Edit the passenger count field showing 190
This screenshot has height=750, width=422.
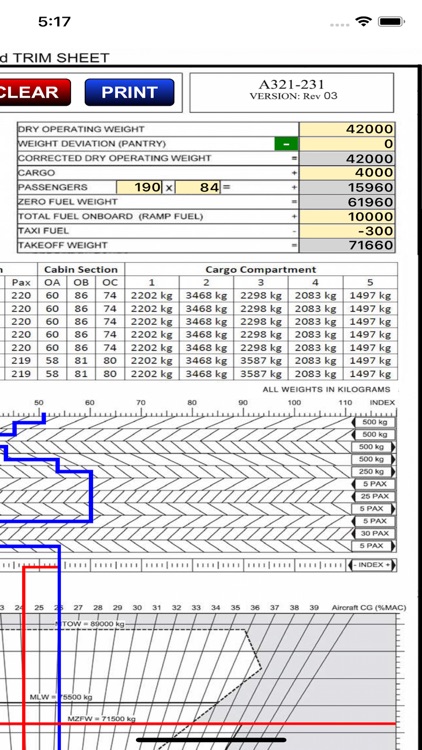[139, 187]
